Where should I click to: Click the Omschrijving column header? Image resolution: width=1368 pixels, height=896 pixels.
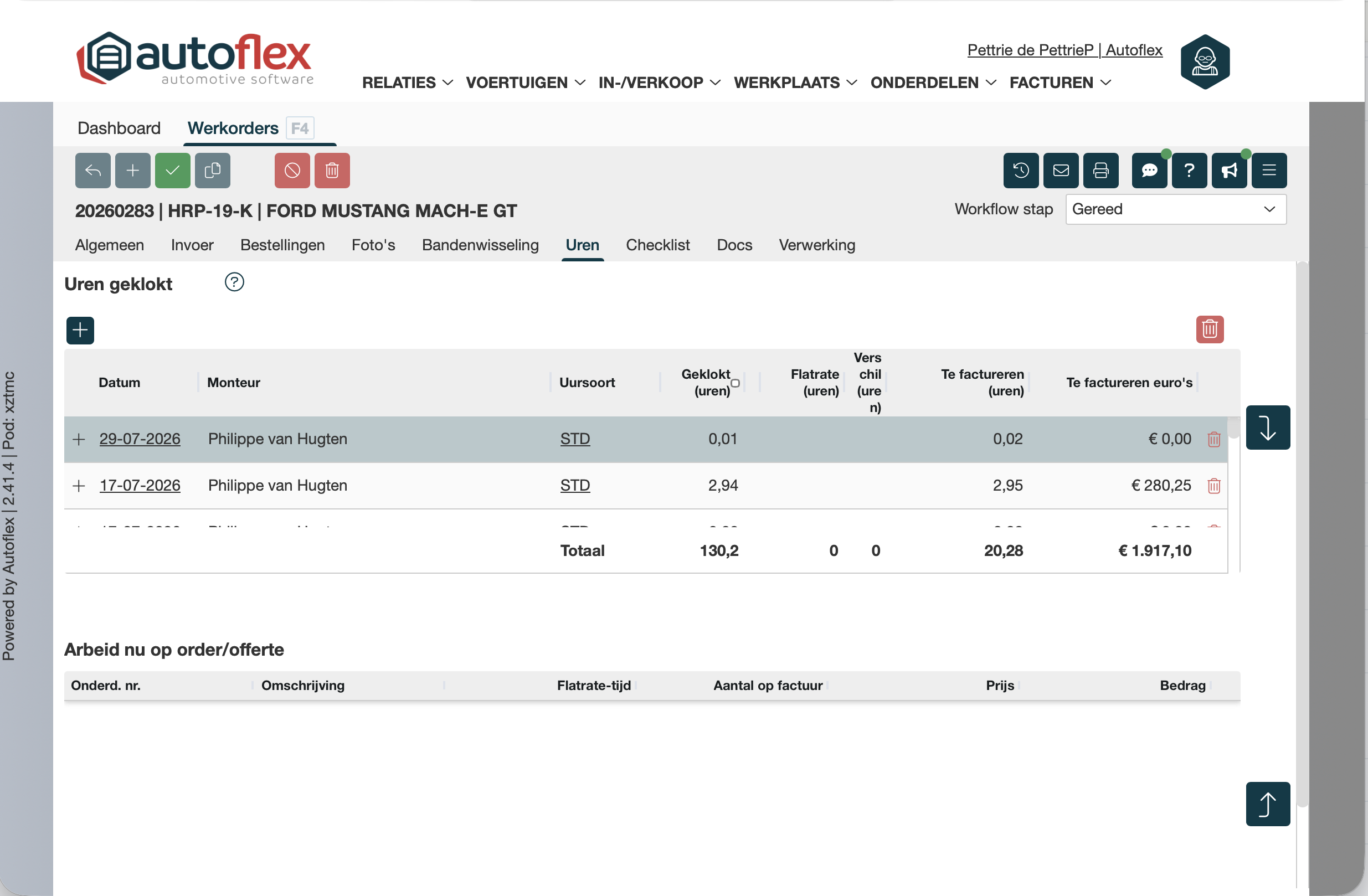click(303, 685)
